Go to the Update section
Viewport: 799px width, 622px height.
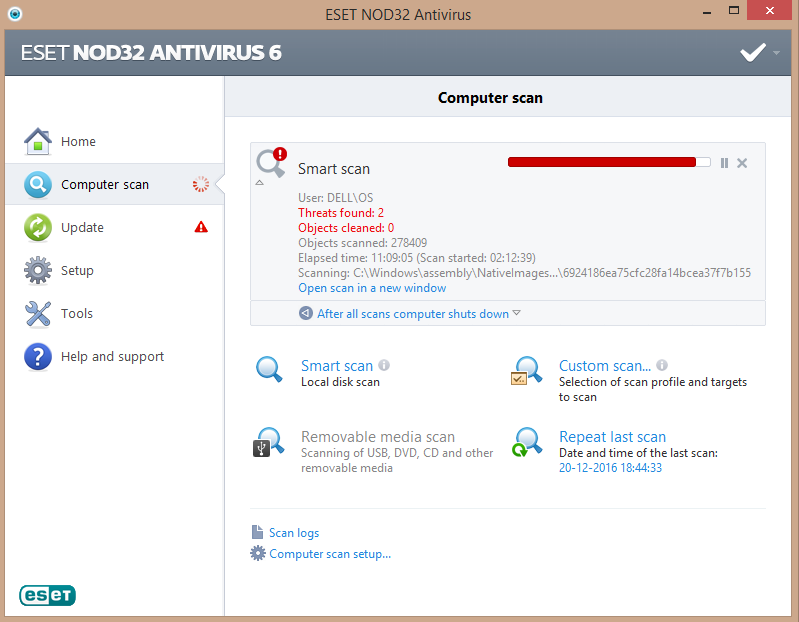tap(115, 227)
